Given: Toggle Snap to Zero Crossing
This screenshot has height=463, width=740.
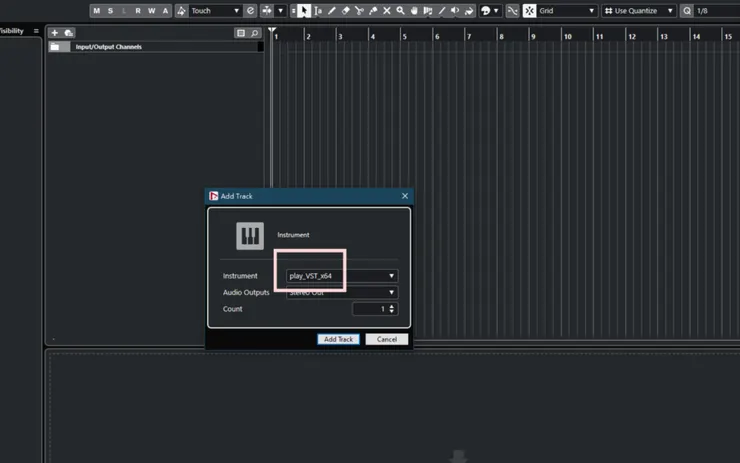Looking at the screenshot, I should point(512,10).
